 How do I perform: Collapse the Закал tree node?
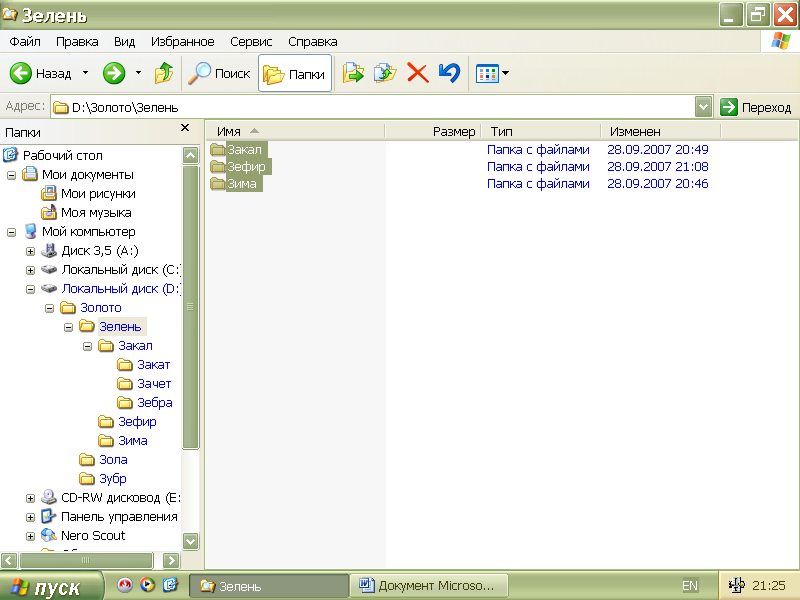(87, 346)
